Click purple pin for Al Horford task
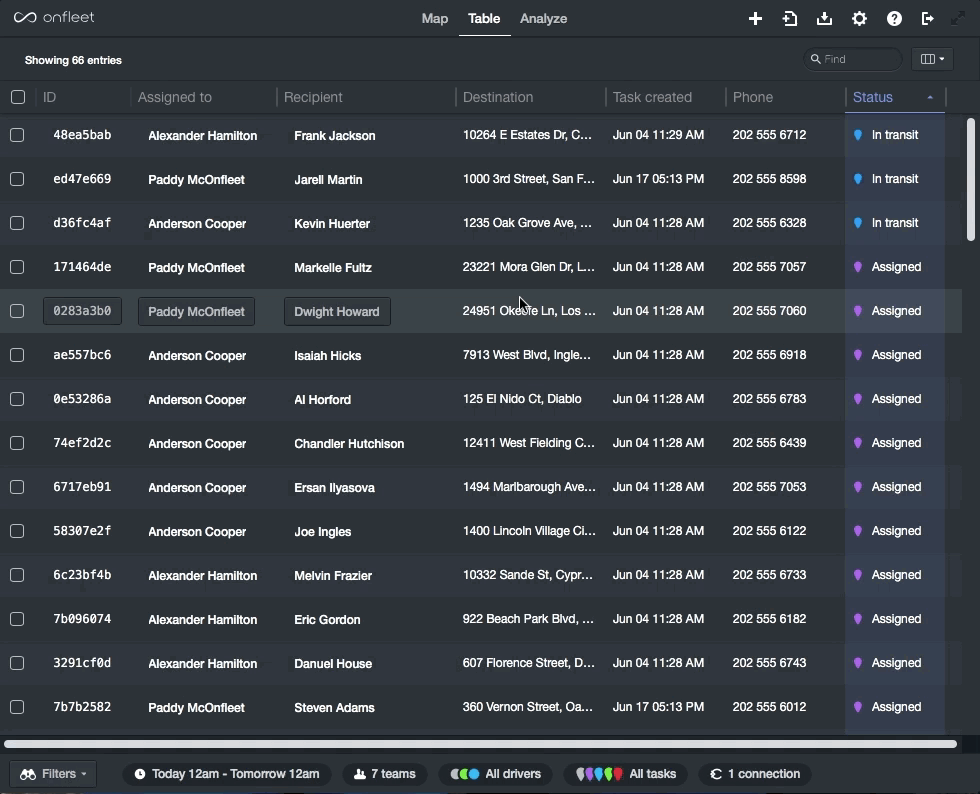The height and width of the screenshot is (794, 980). click(858, 399)
